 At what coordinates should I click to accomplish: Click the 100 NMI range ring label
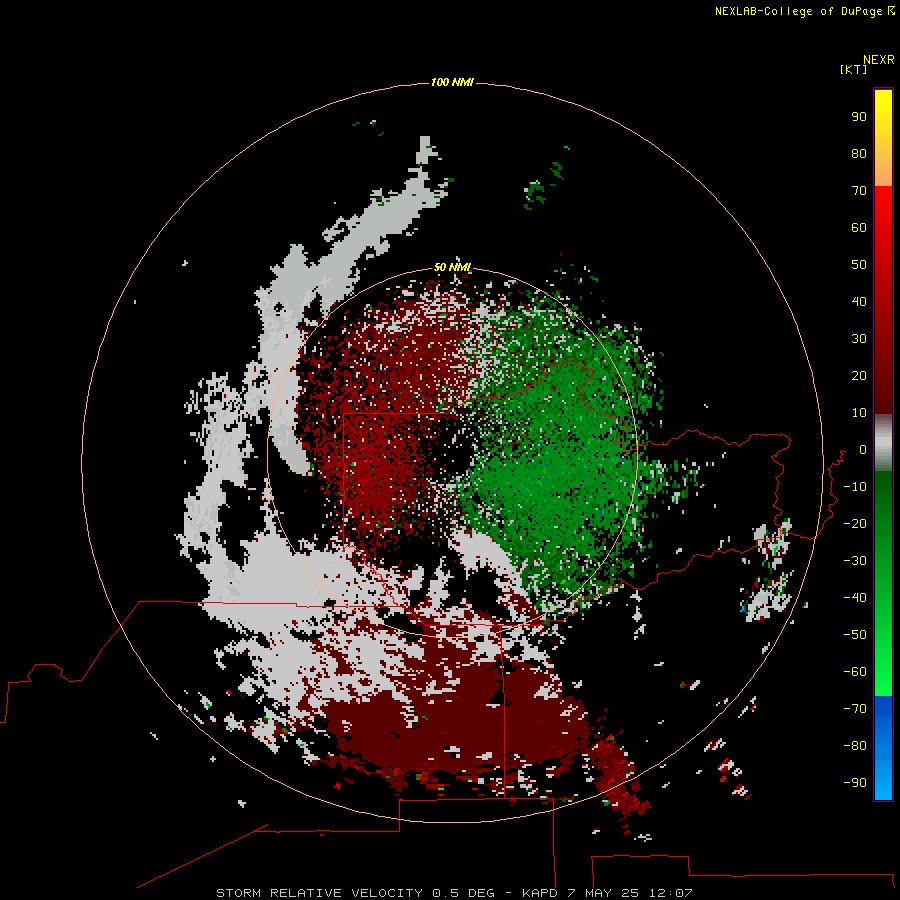452,82
